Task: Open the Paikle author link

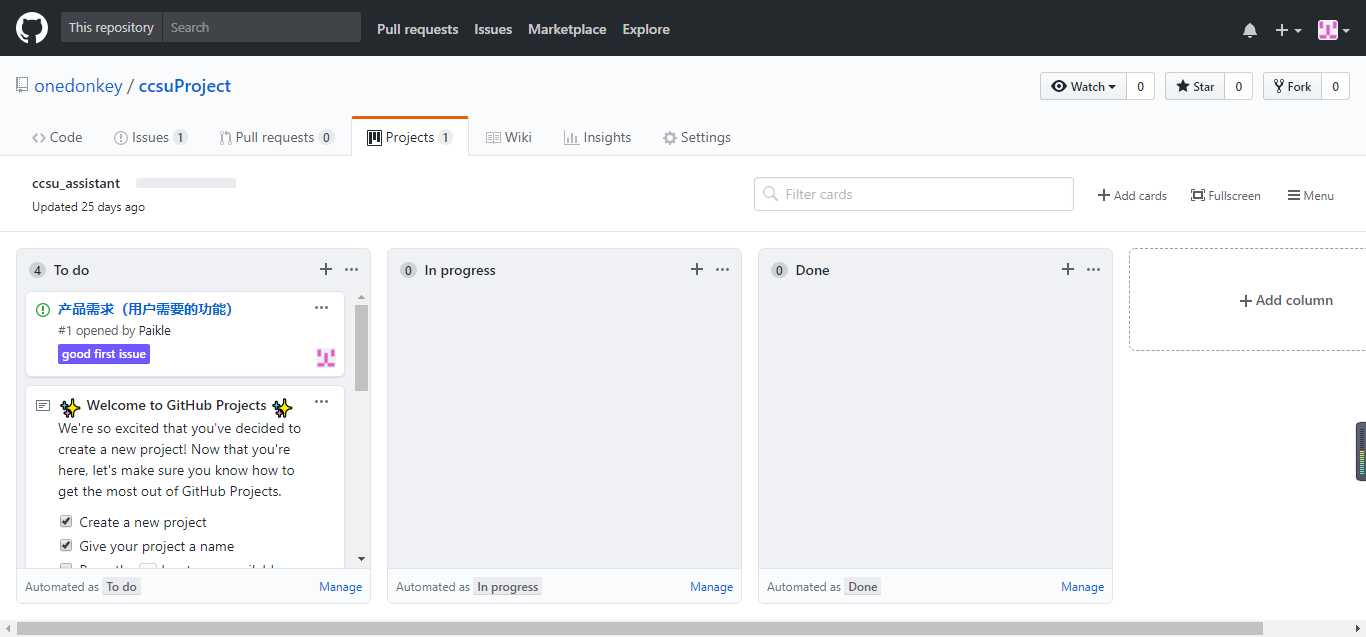Action: 155,331
